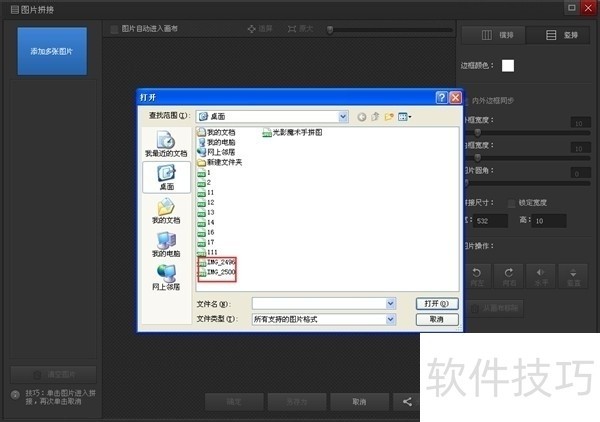Screen dimensions: 600x422
Task: Switch to 横排 layout tab
Action: pyautogui.click(x=494, y=35)
